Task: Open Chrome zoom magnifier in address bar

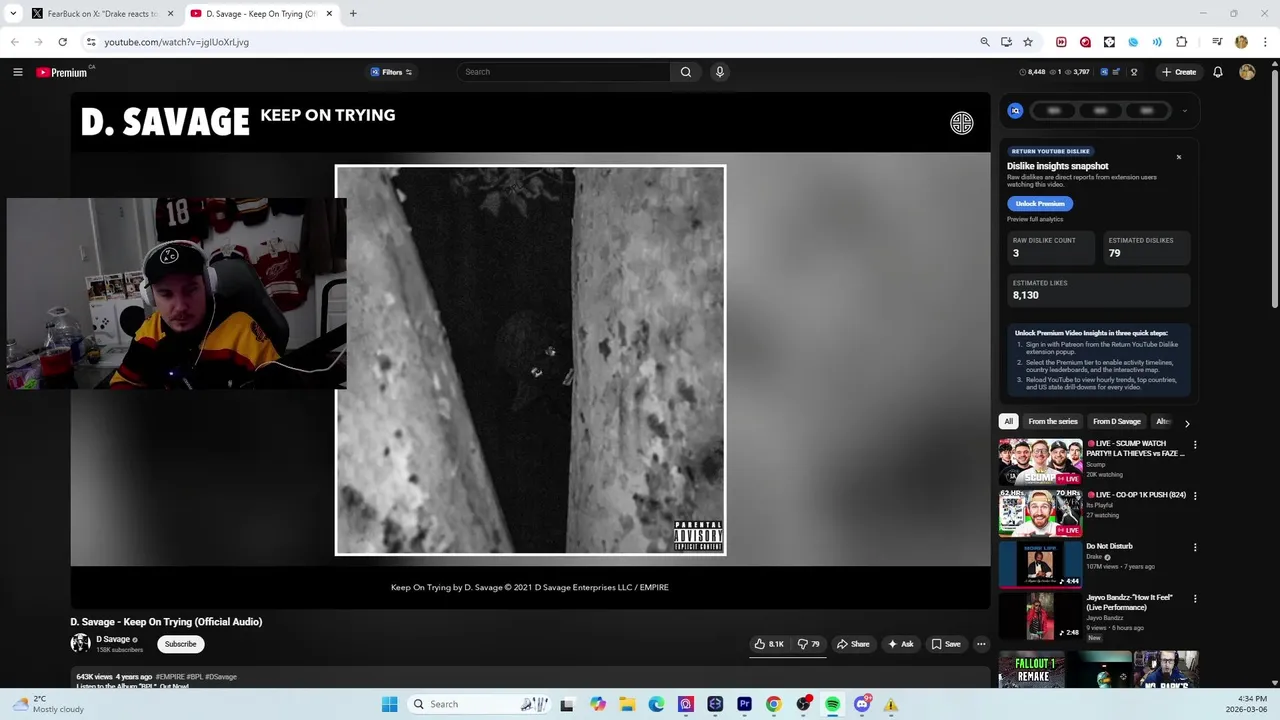Action: click(985, 42)
